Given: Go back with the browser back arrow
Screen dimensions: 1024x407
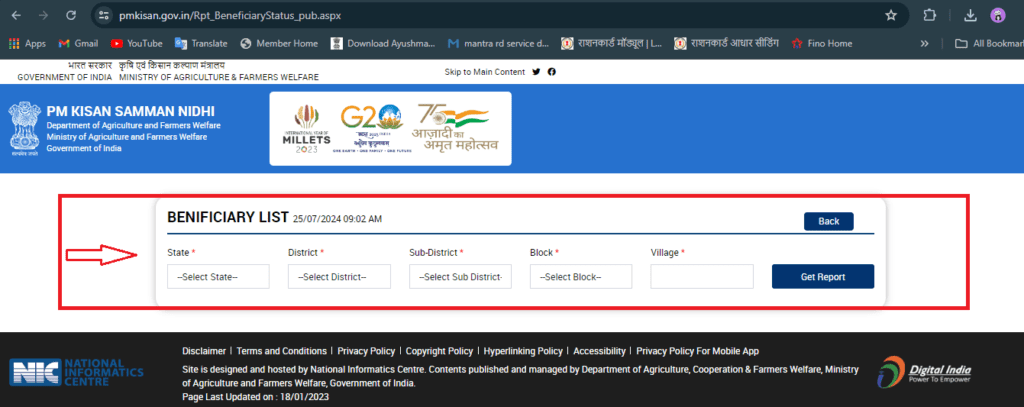Looking at the screenshot, I should pyautogui.click(x=16, y=15).
